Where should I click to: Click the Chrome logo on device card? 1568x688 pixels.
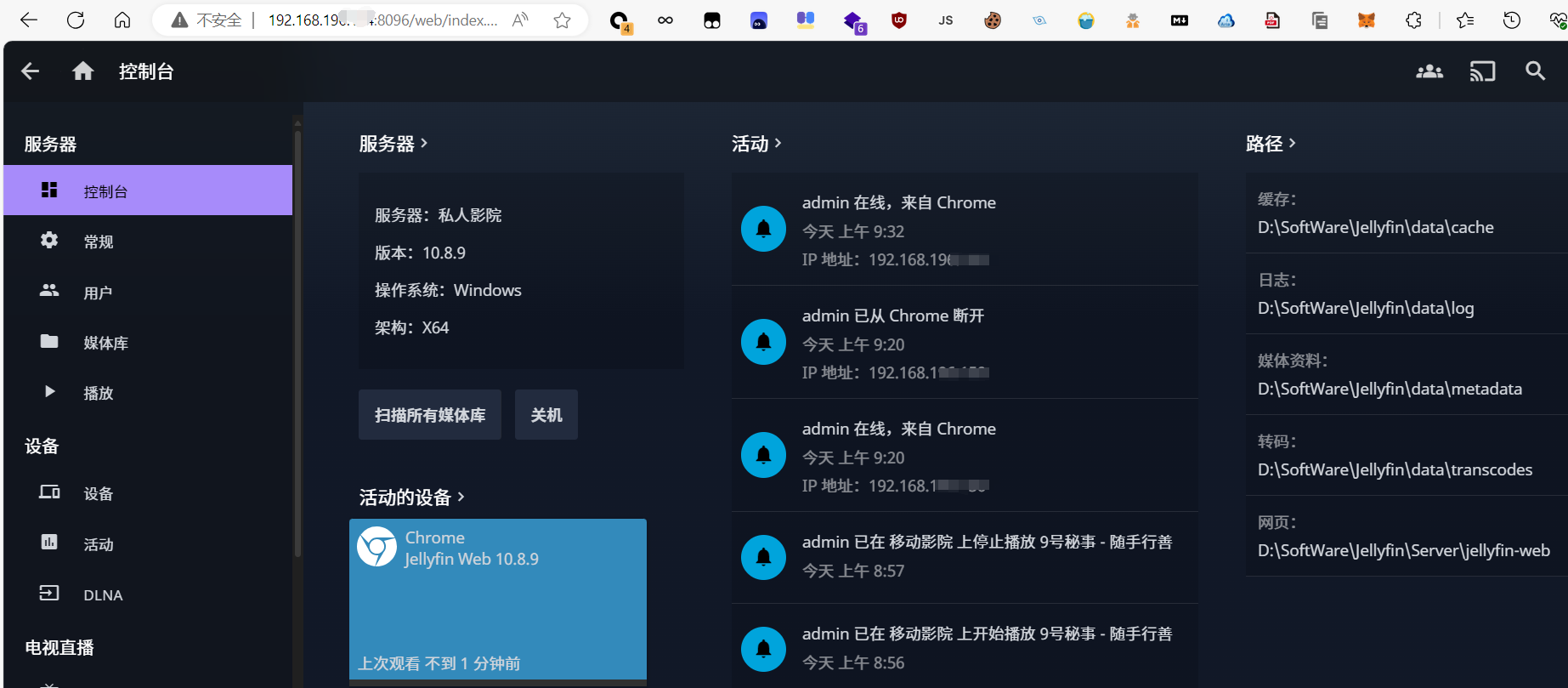(x=376, y=547)
